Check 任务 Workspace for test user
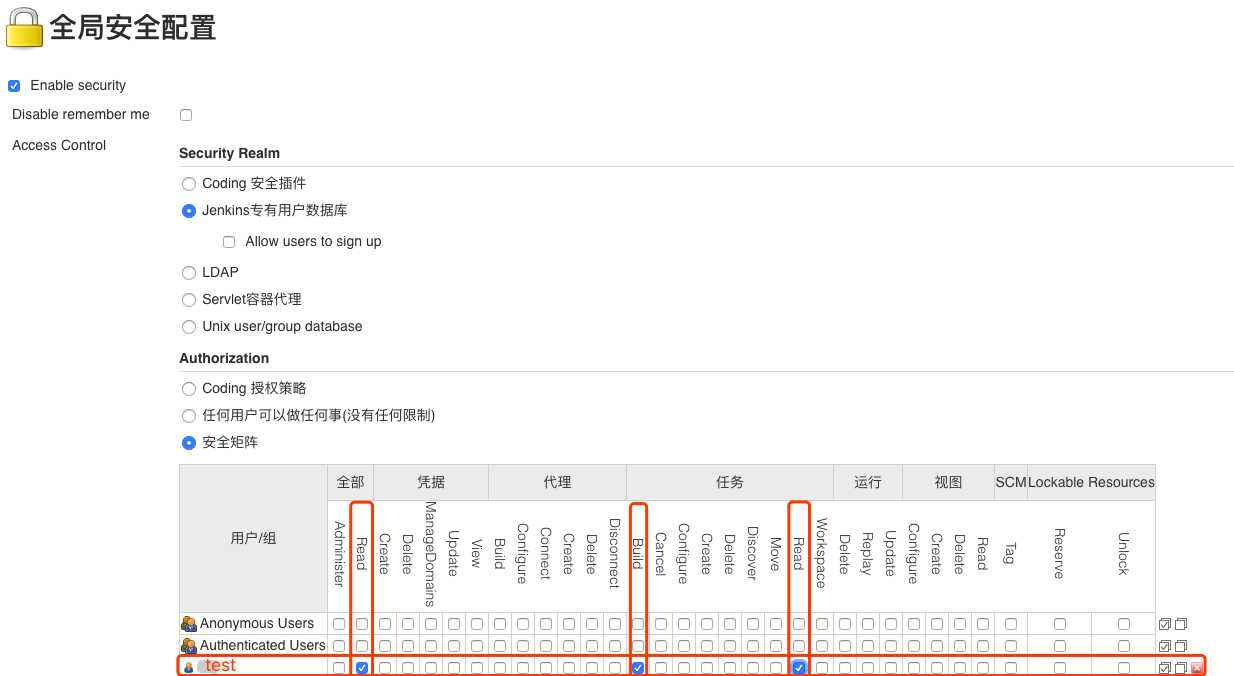The height and width of the screenshot is (676, 1234). click(822, 668)
